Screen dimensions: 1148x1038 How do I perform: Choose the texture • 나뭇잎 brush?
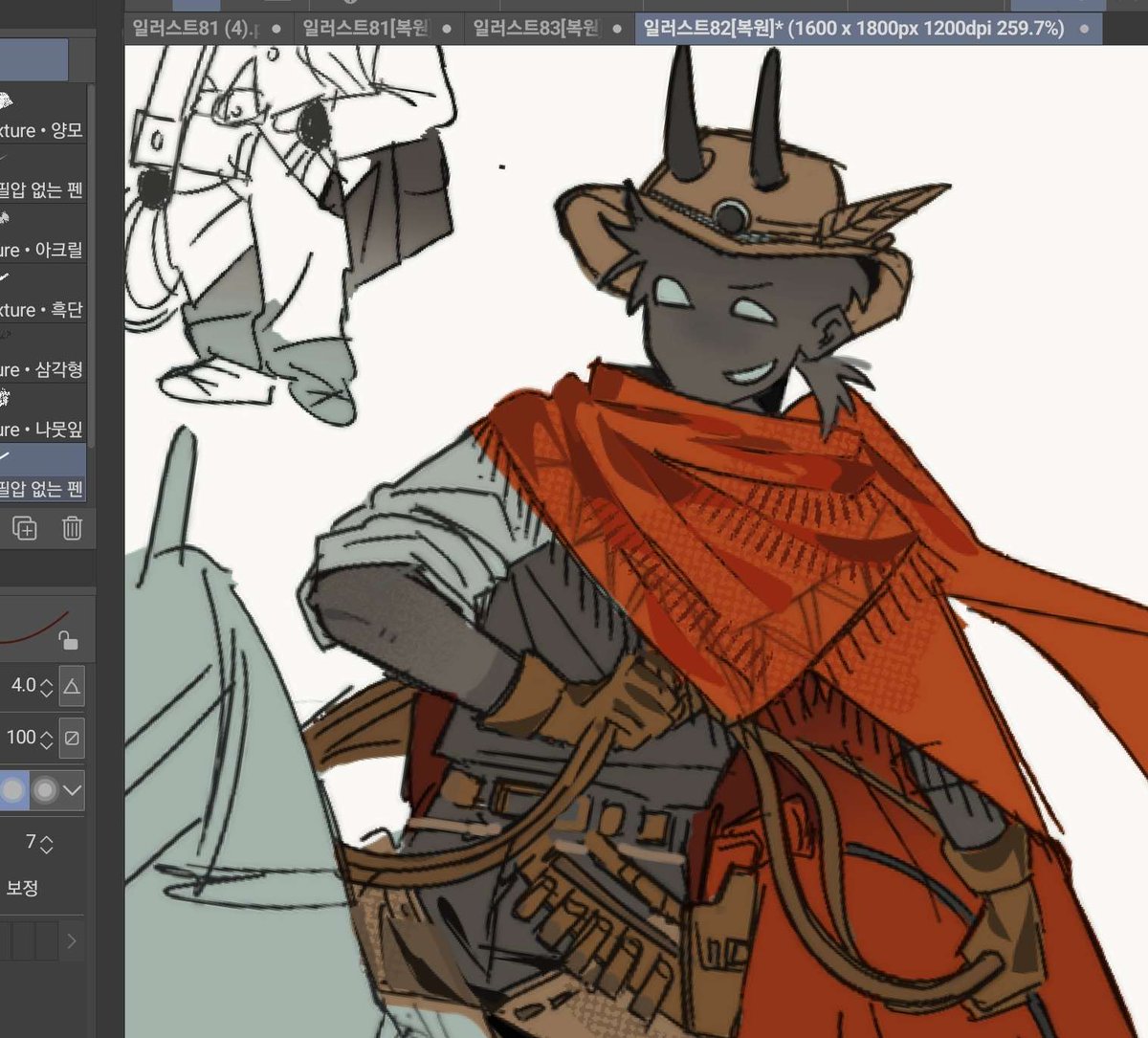[43, 415]
